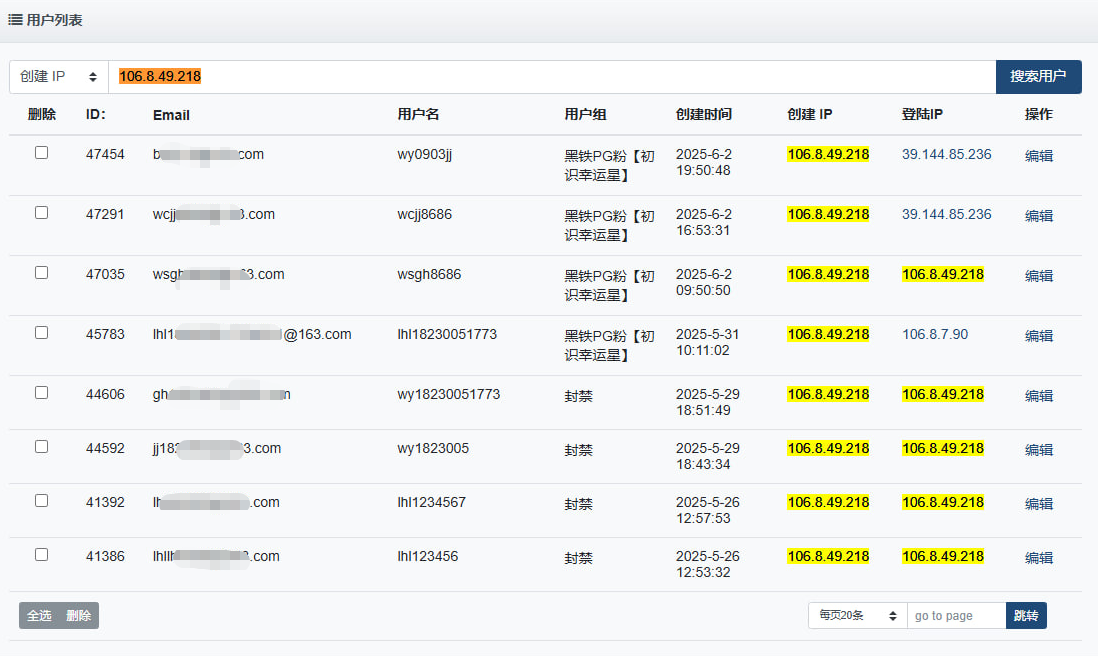Click the 搜索用户 button

click(1038, 76)
